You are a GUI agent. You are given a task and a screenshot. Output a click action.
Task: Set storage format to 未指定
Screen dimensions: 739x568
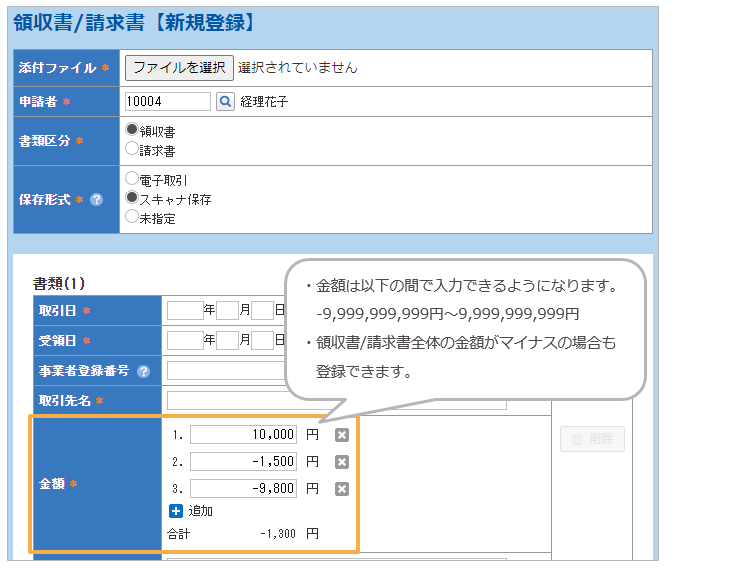coord(132,216)
